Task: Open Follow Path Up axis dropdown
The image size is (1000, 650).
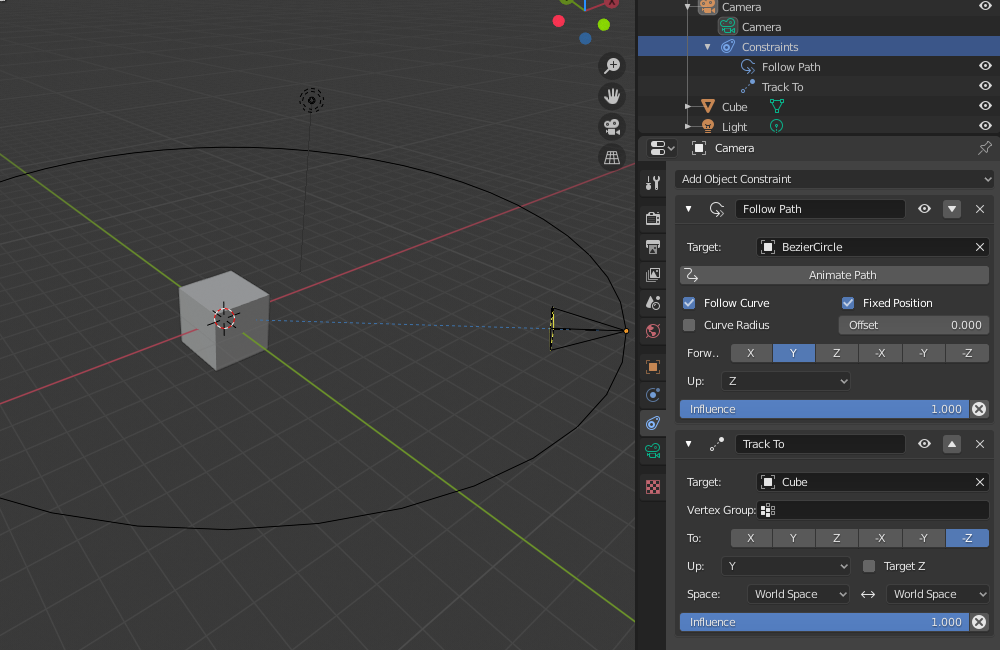Action: pyautogui.click(x=786, y=381)
